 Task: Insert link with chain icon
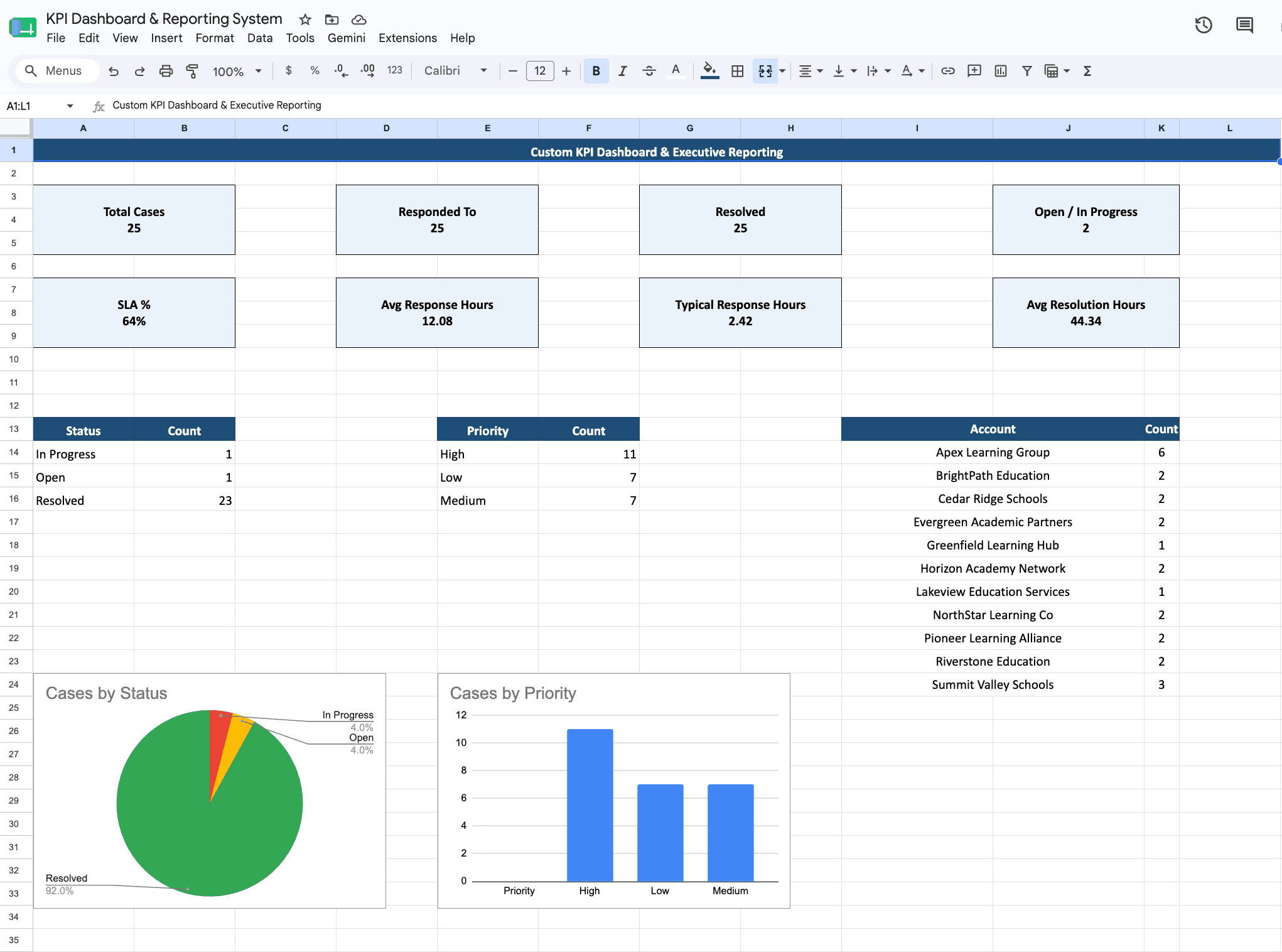(948, 71)
